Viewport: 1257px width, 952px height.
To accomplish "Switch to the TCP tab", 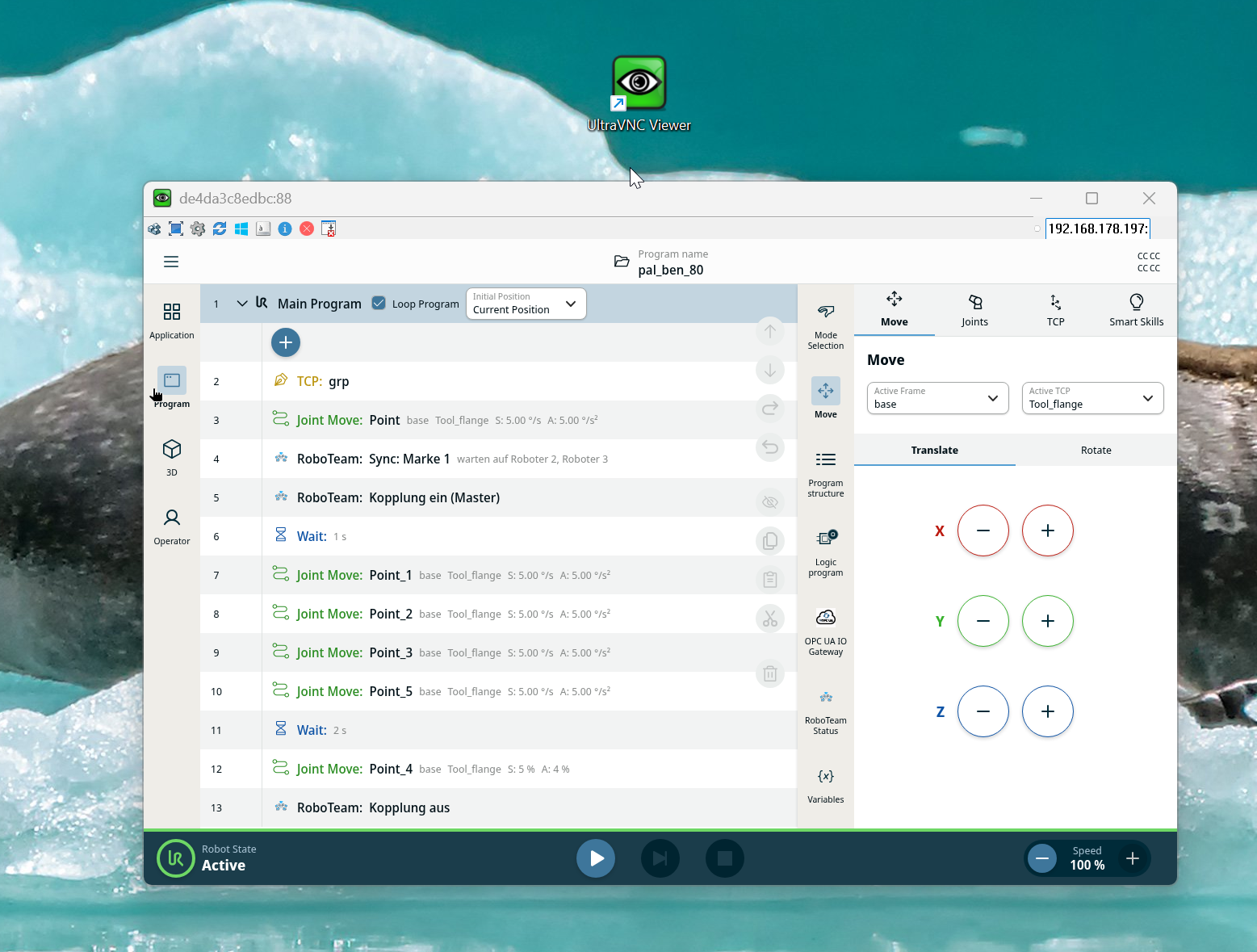I will pos(1056,310).
